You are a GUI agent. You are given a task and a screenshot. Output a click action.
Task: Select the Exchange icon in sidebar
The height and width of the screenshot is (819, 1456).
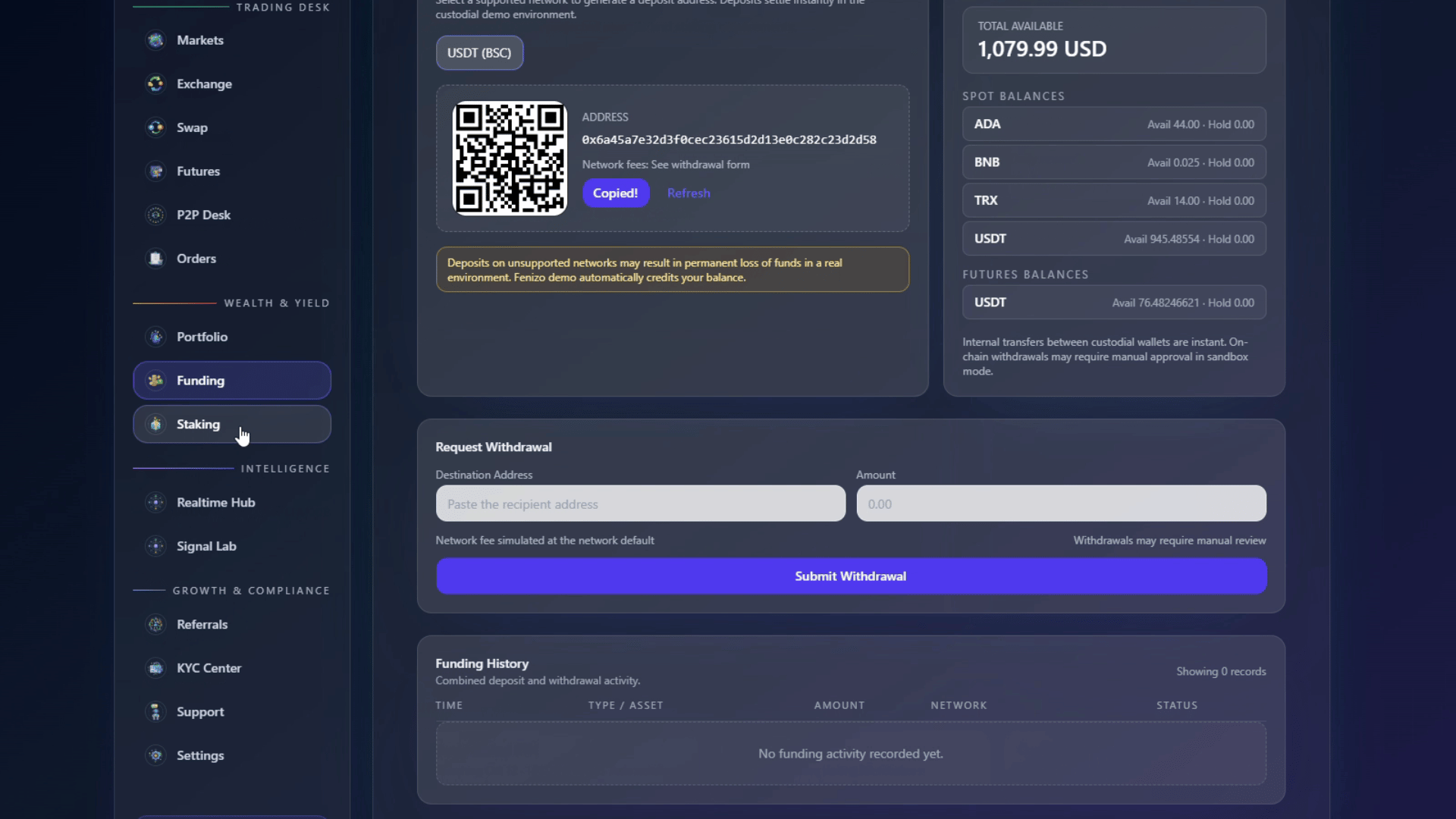[155, 83]
